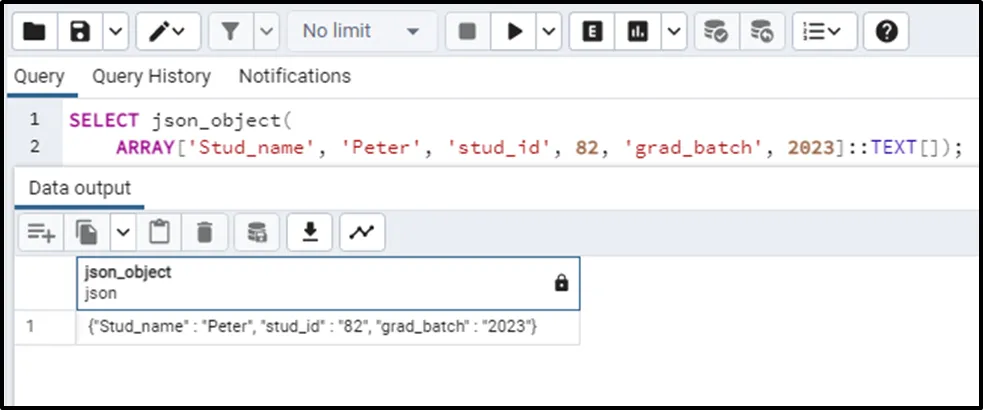Expand the Filter options dropdown arrow
The width and height of the screenshot is (983, 410).
(266, 32)
